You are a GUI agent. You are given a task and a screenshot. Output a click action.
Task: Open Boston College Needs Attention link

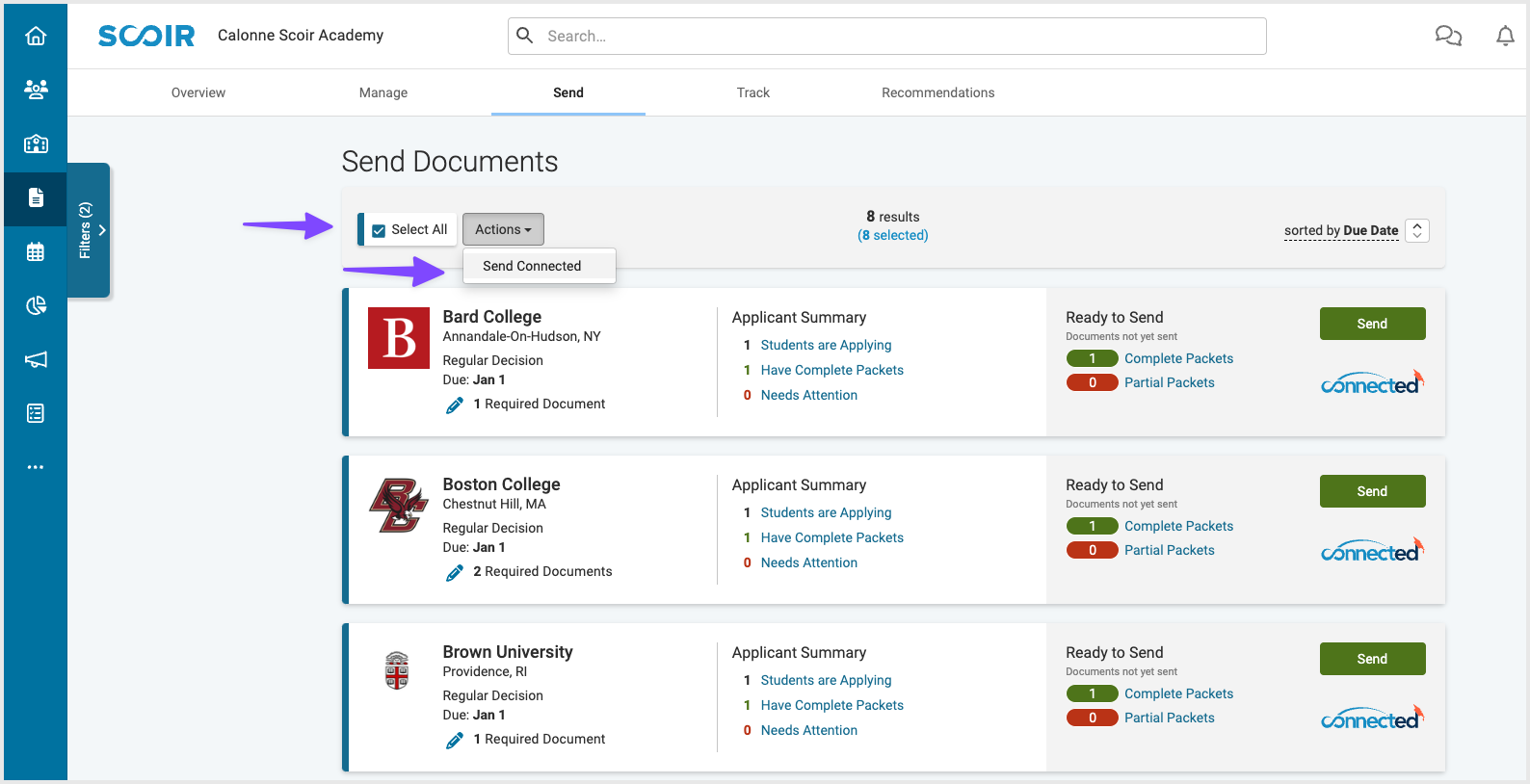point(809,562)
